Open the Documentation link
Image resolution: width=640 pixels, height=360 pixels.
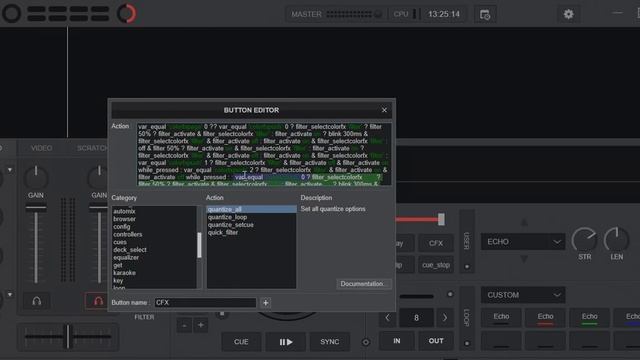pyautogui.click(x=363, y=284)
